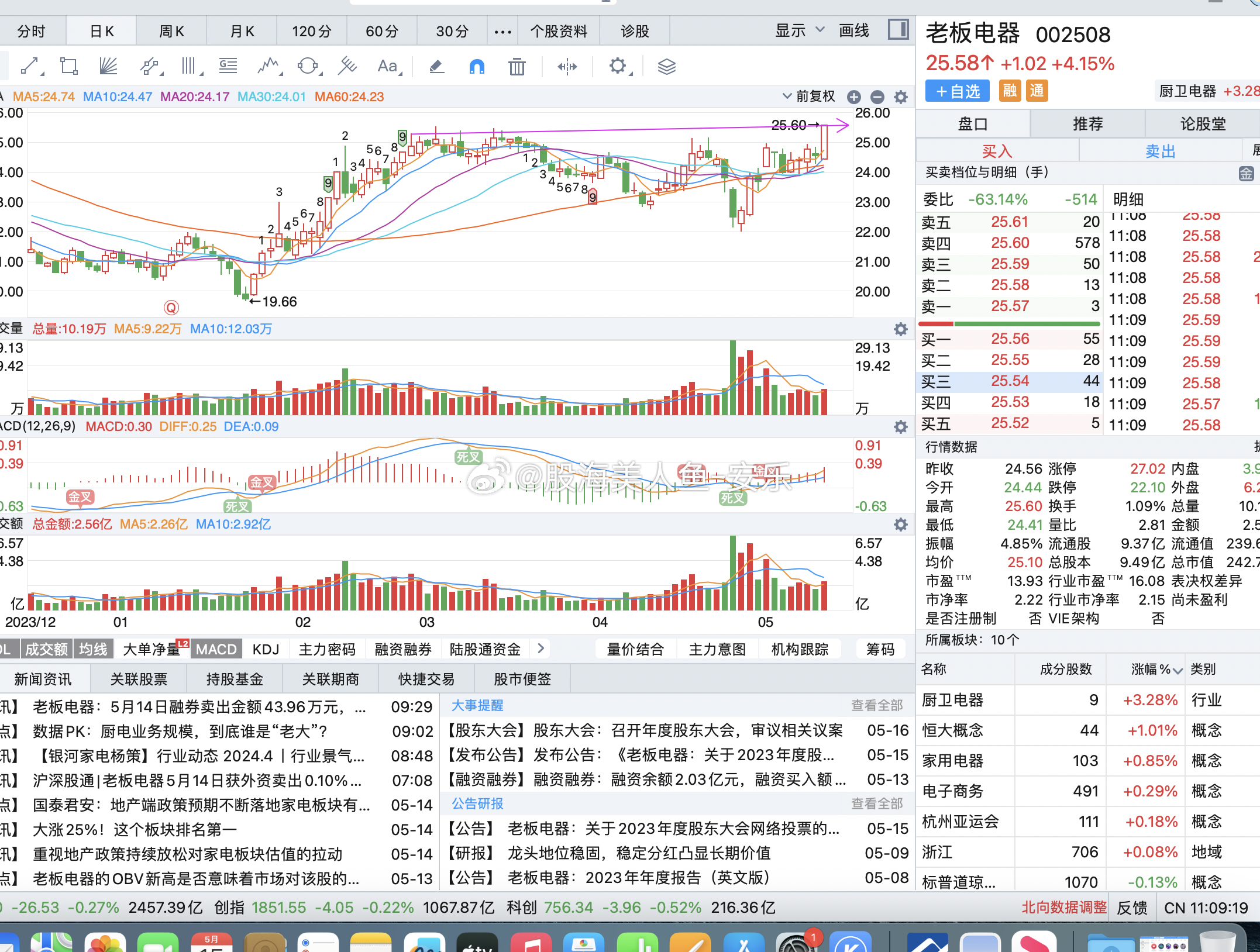
Task: Click the orange 通 connect badge
Action: pos(1037,91)
